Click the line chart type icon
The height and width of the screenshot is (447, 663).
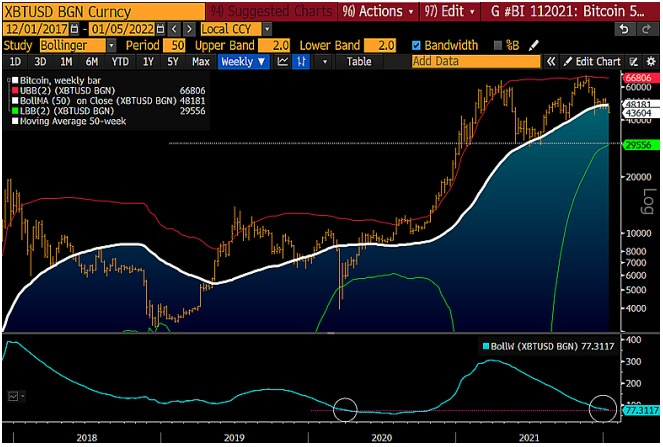tap(283, 62)
